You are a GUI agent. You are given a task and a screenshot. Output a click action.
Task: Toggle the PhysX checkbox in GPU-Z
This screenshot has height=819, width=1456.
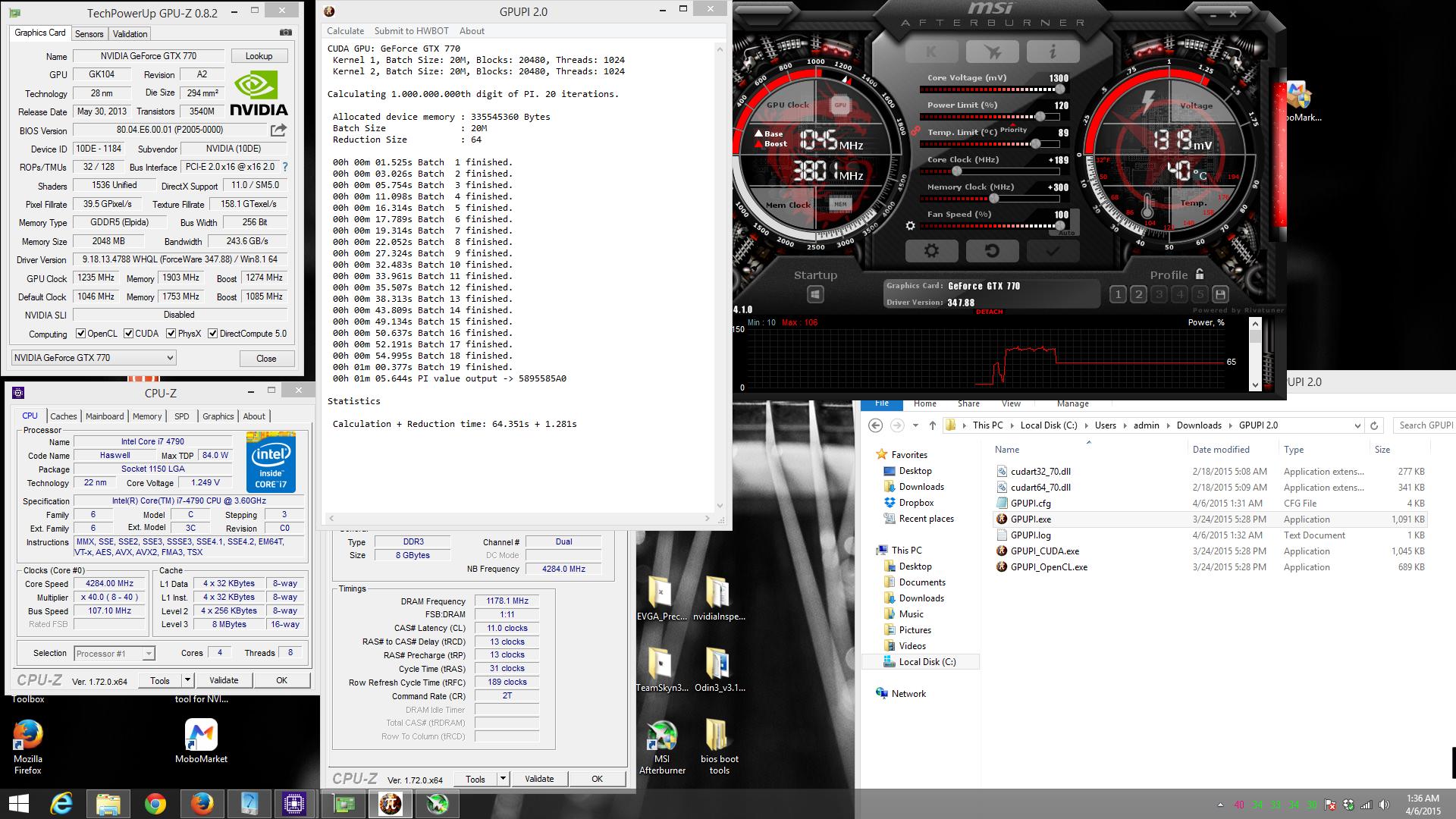pyautogui.click(x=171, y=334)
